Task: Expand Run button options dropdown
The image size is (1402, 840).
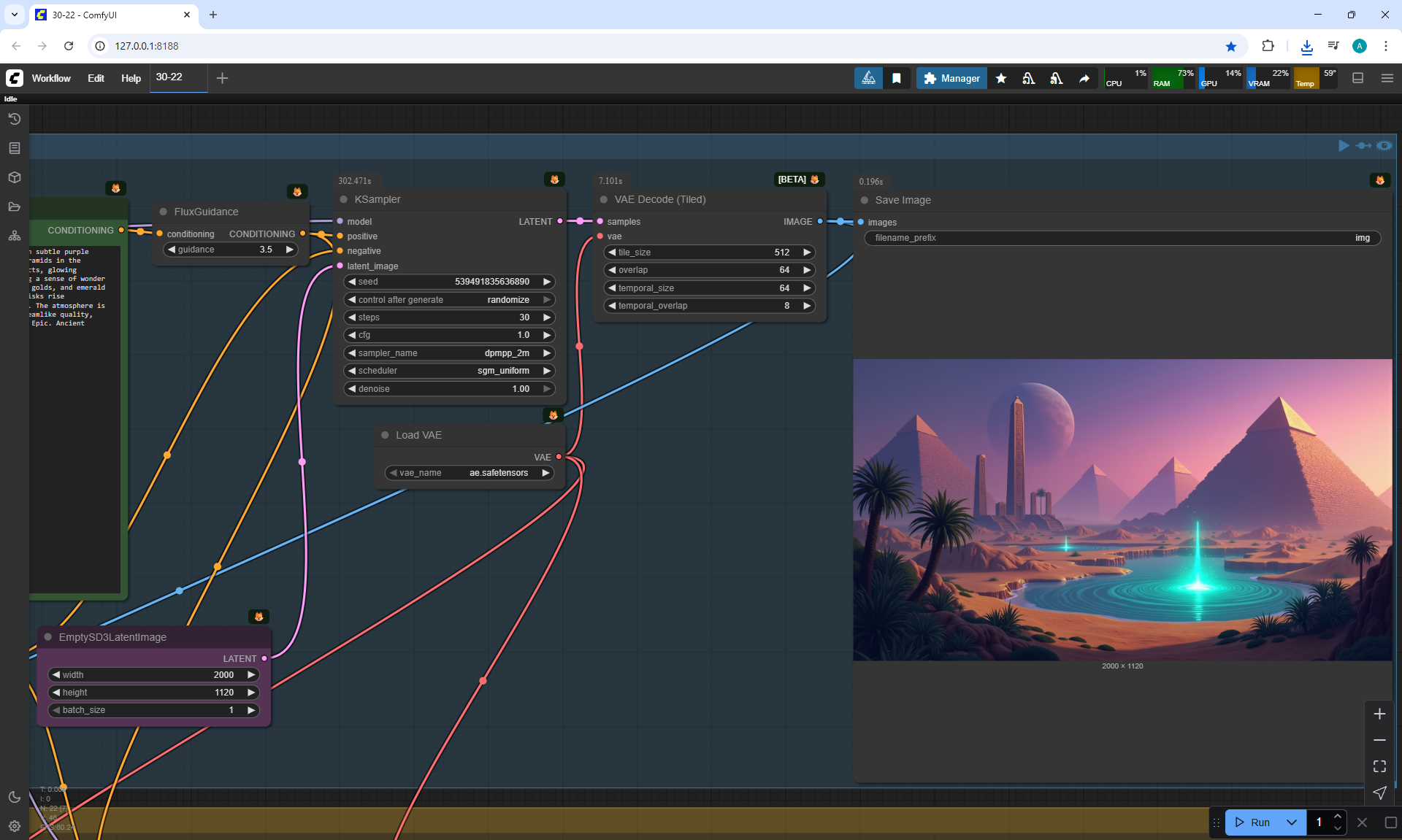Action: (1292, 822)
